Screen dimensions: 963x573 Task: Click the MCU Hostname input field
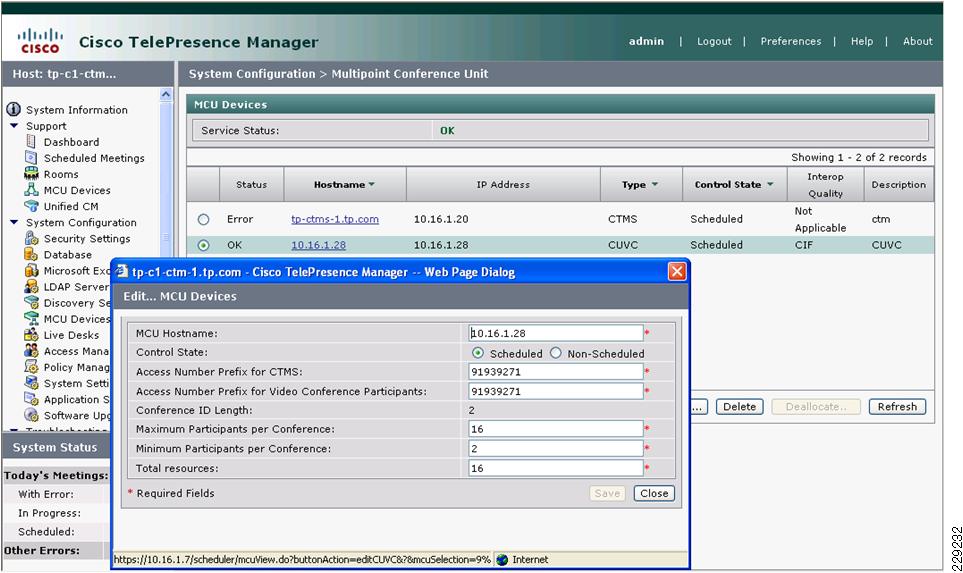tap(555, 333)
